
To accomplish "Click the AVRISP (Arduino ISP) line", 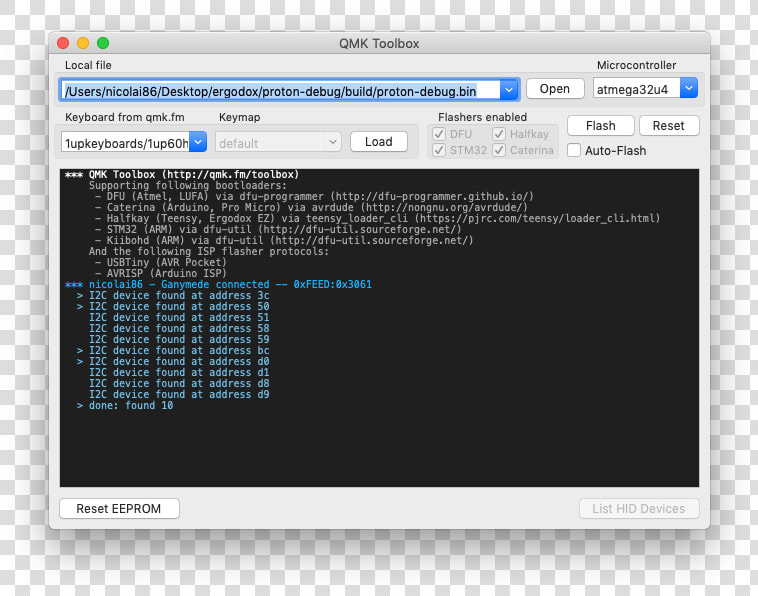I will point(160,274).
